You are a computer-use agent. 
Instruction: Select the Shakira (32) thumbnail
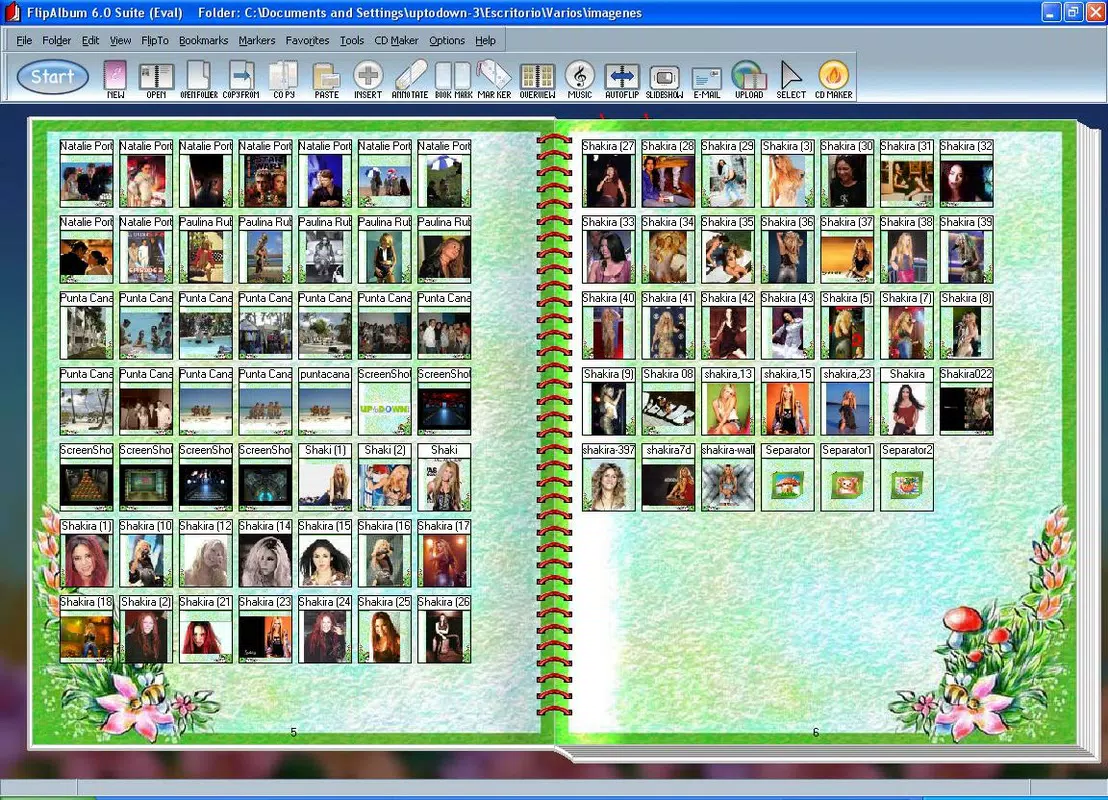[966, 173]
